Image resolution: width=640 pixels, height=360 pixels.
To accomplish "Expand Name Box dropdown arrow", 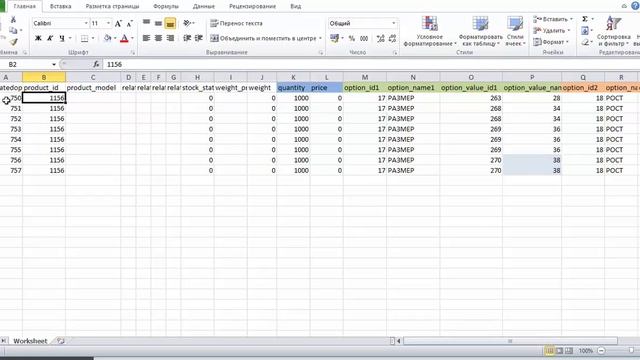I will click(53, 64).
